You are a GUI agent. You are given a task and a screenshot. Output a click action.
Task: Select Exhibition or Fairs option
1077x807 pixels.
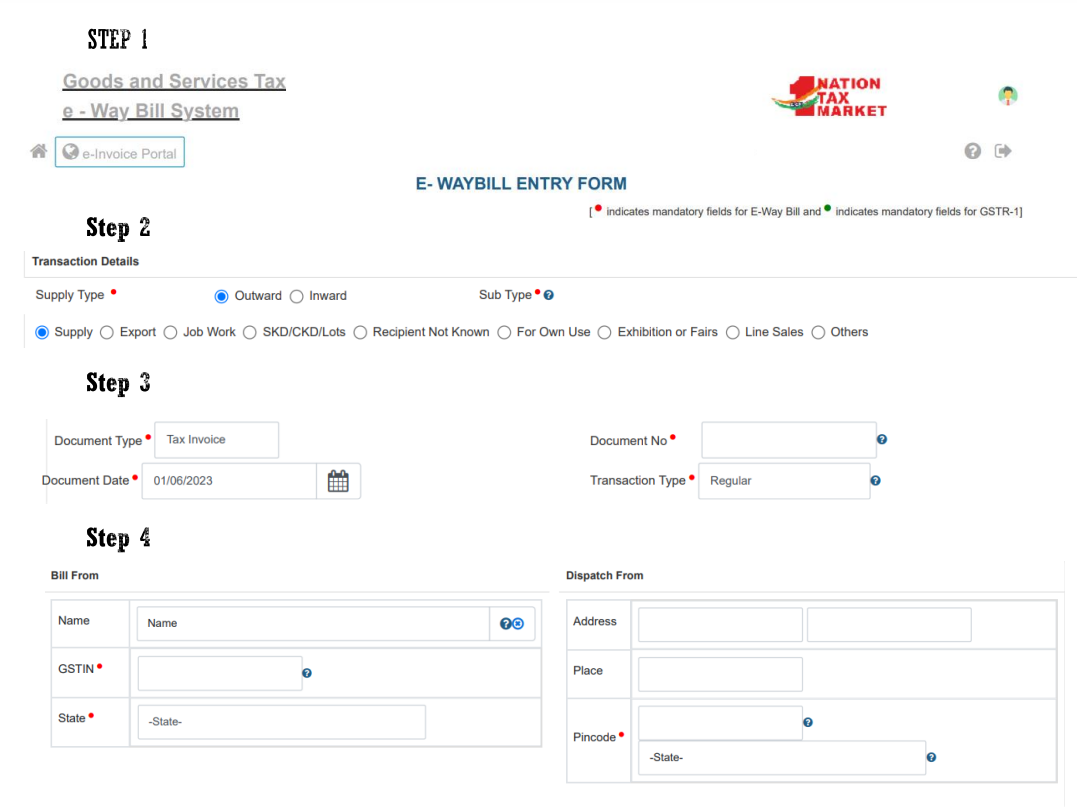(604, 332)
